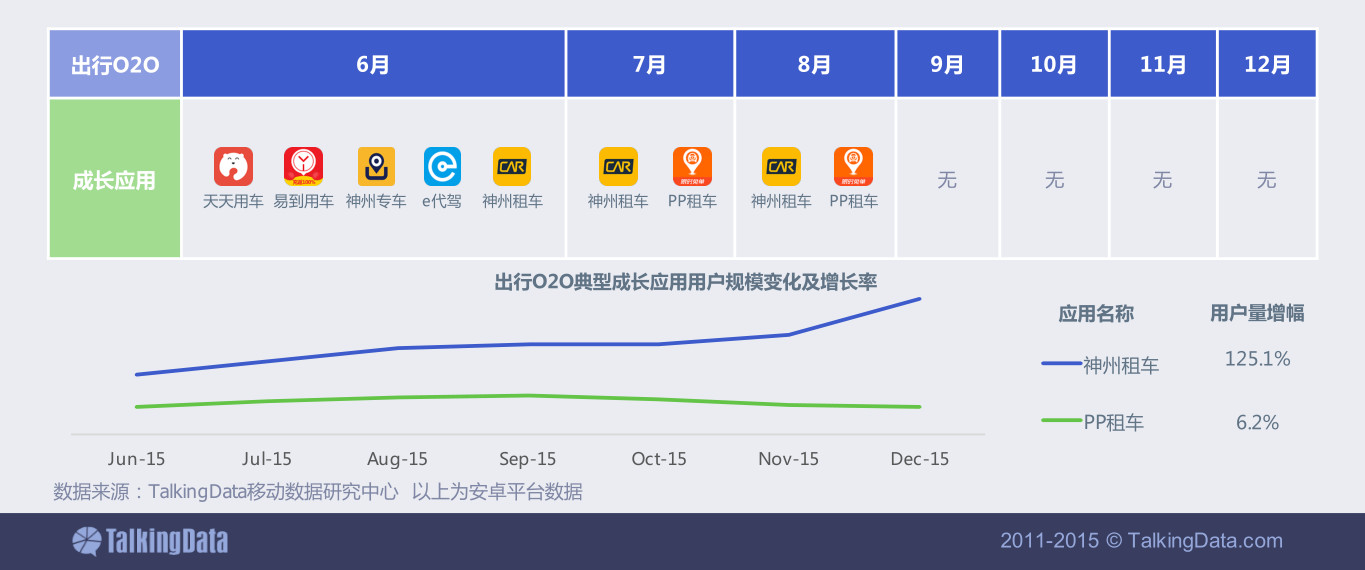Select the 9月 header cell
The image size is (1365, 570).
click(x=947, y=64)
